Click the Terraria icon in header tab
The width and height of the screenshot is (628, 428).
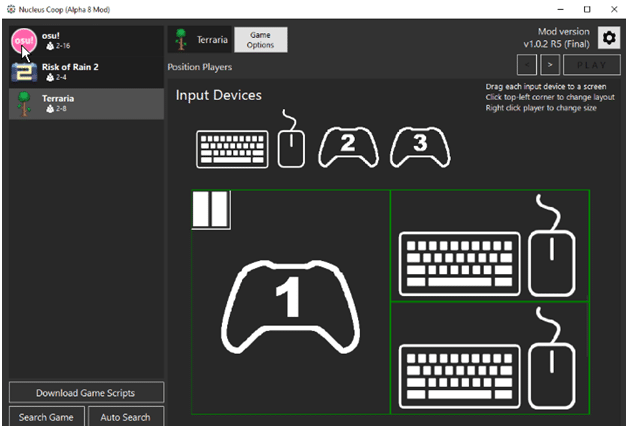tap(181, 39)
